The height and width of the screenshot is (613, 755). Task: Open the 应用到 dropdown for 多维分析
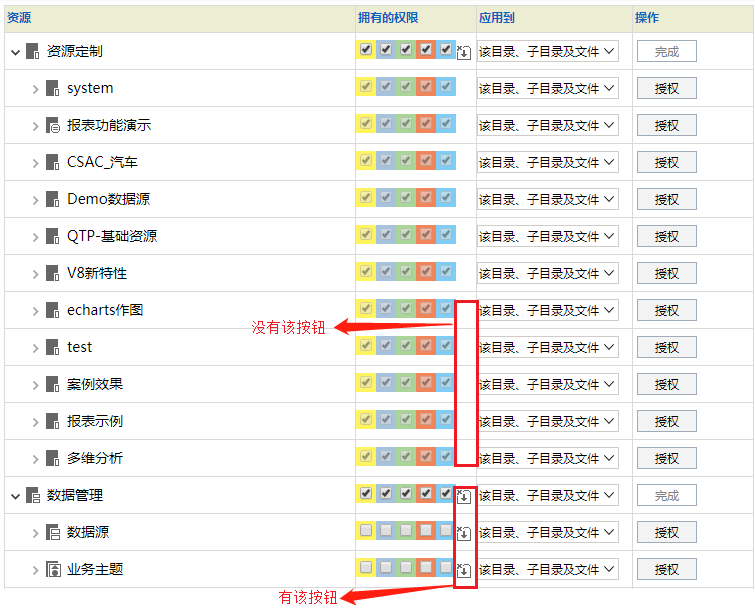tap(547, 458)
